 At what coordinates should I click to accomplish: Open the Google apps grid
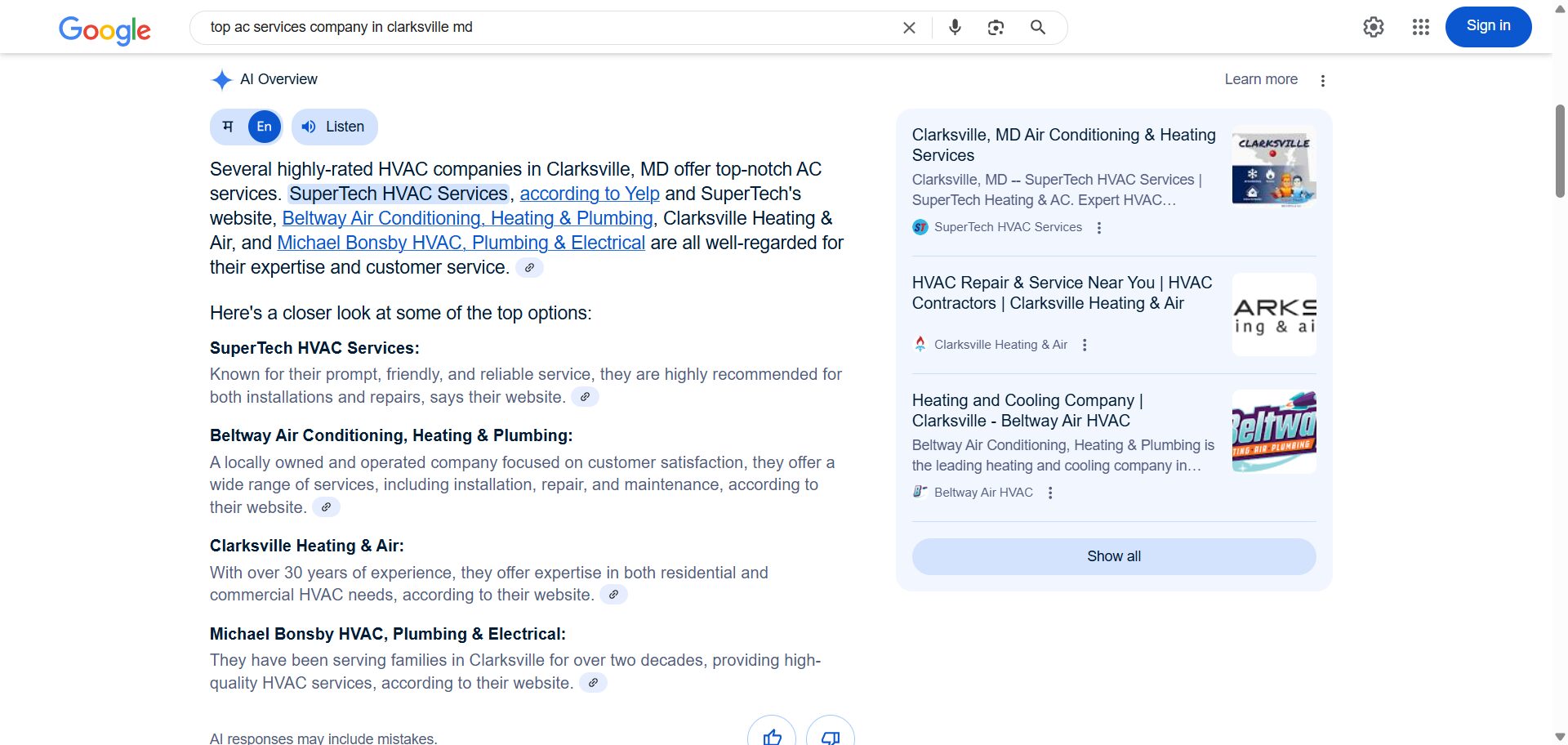[1421, 27]
